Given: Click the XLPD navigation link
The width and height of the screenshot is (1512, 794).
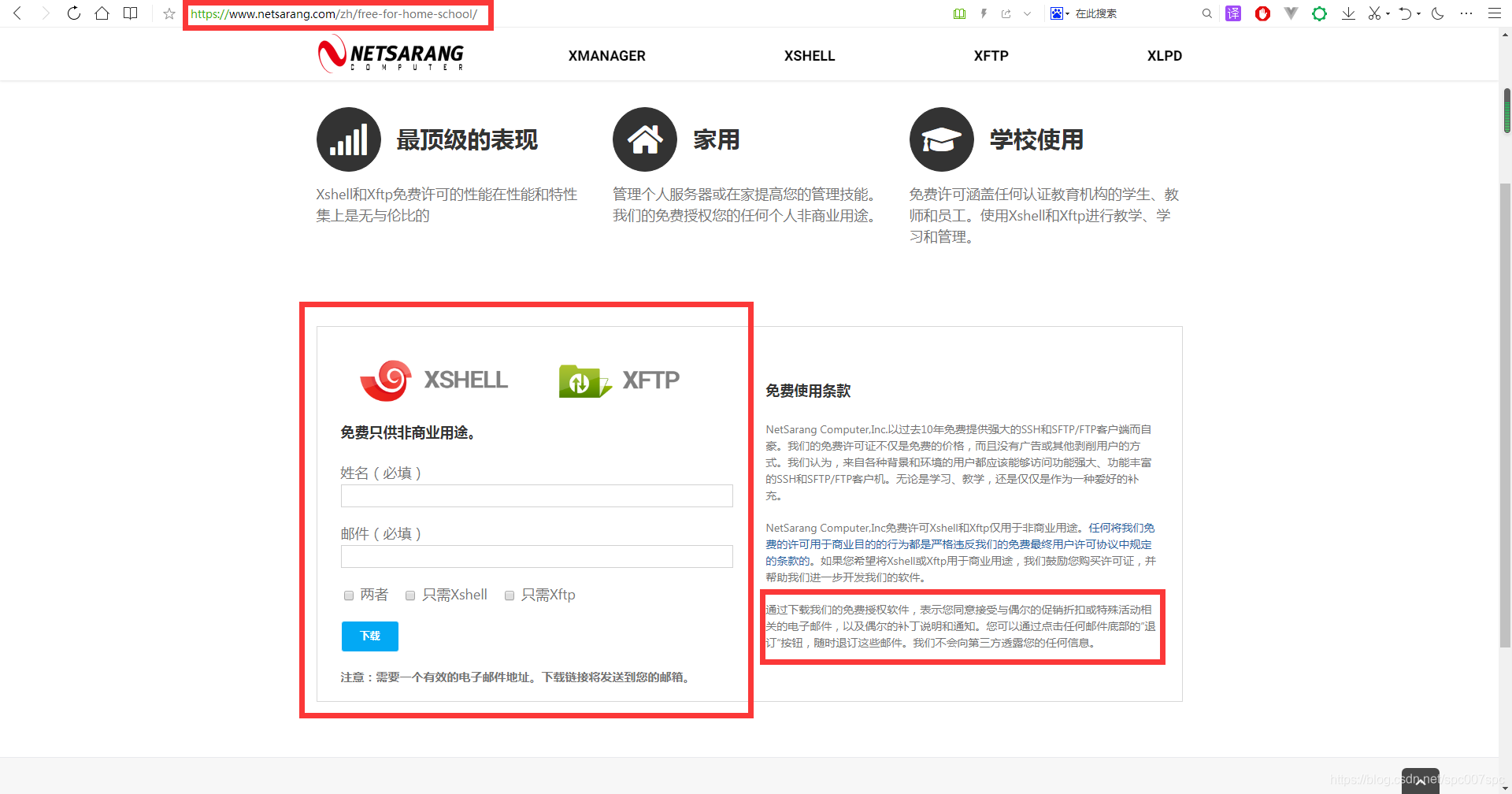Looking at the screenshot, I should 1164,55.
